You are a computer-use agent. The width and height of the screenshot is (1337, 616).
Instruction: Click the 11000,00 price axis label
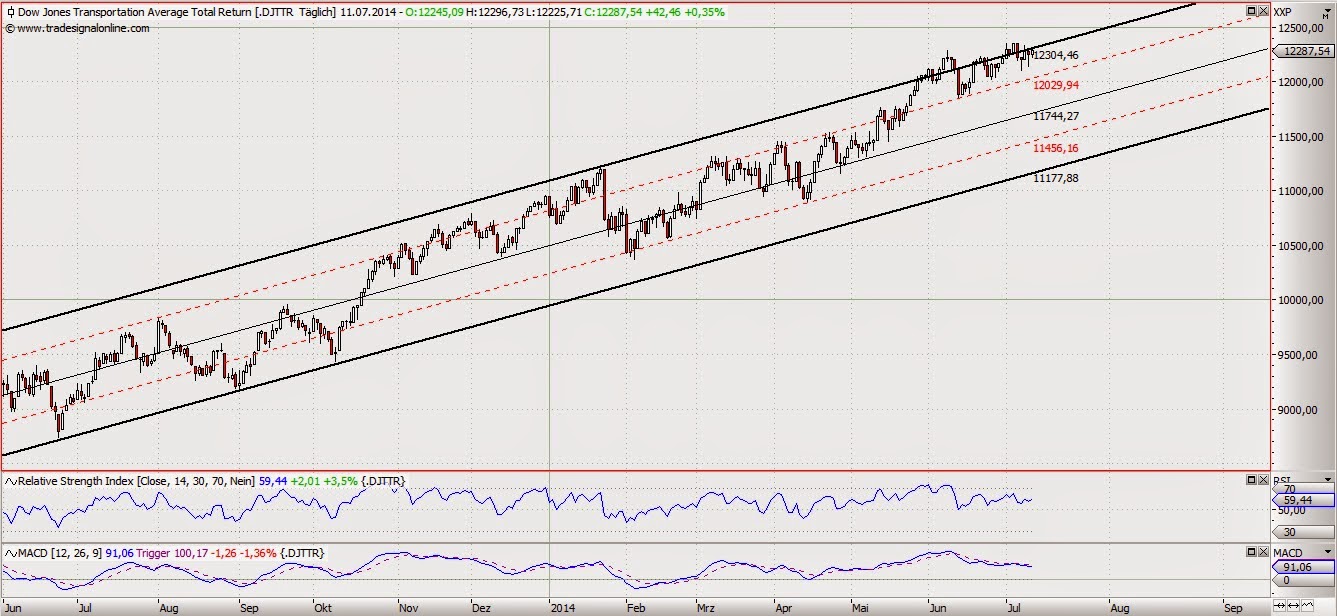click(1300, 191)
